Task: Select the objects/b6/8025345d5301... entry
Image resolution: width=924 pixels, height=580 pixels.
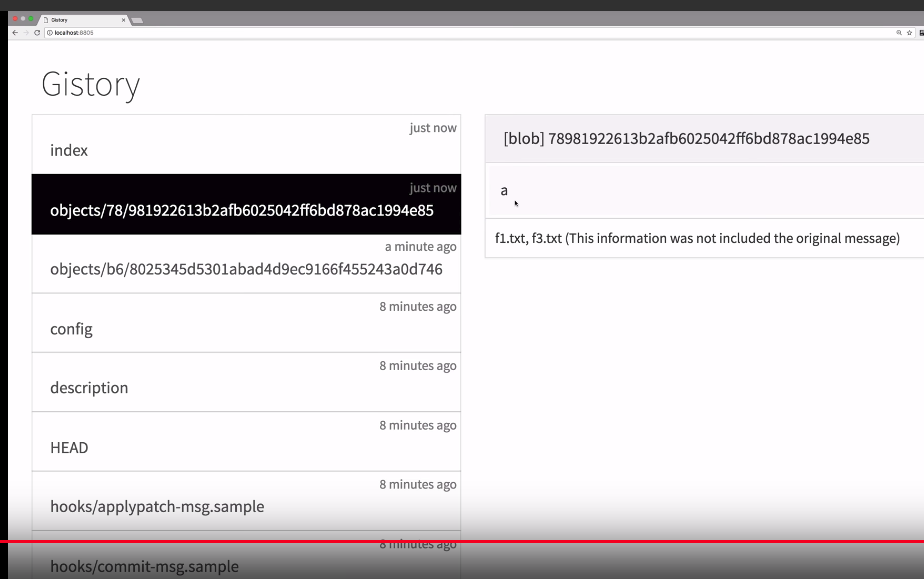Action: click(x=246, y=263)
